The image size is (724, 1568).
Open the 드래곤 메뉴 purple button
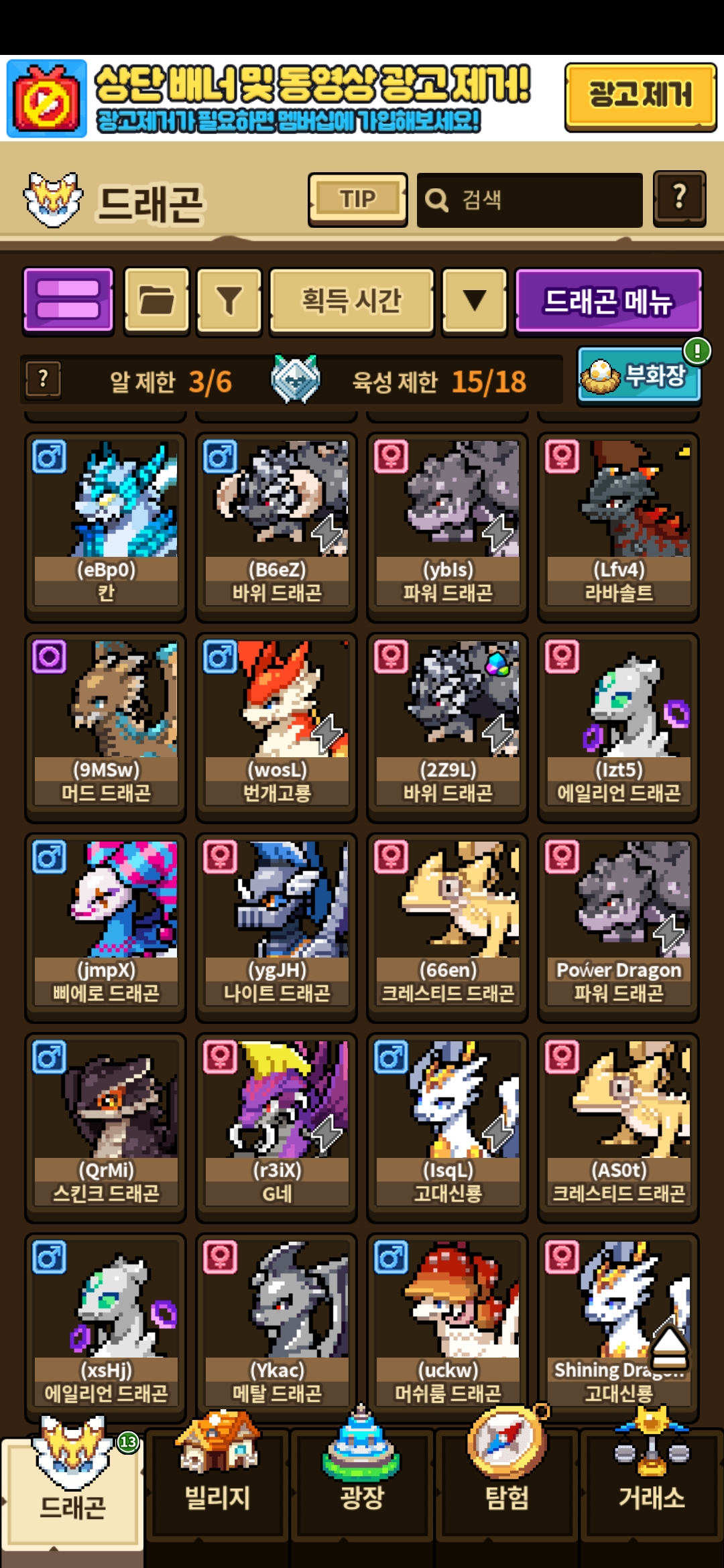point(609,300)
